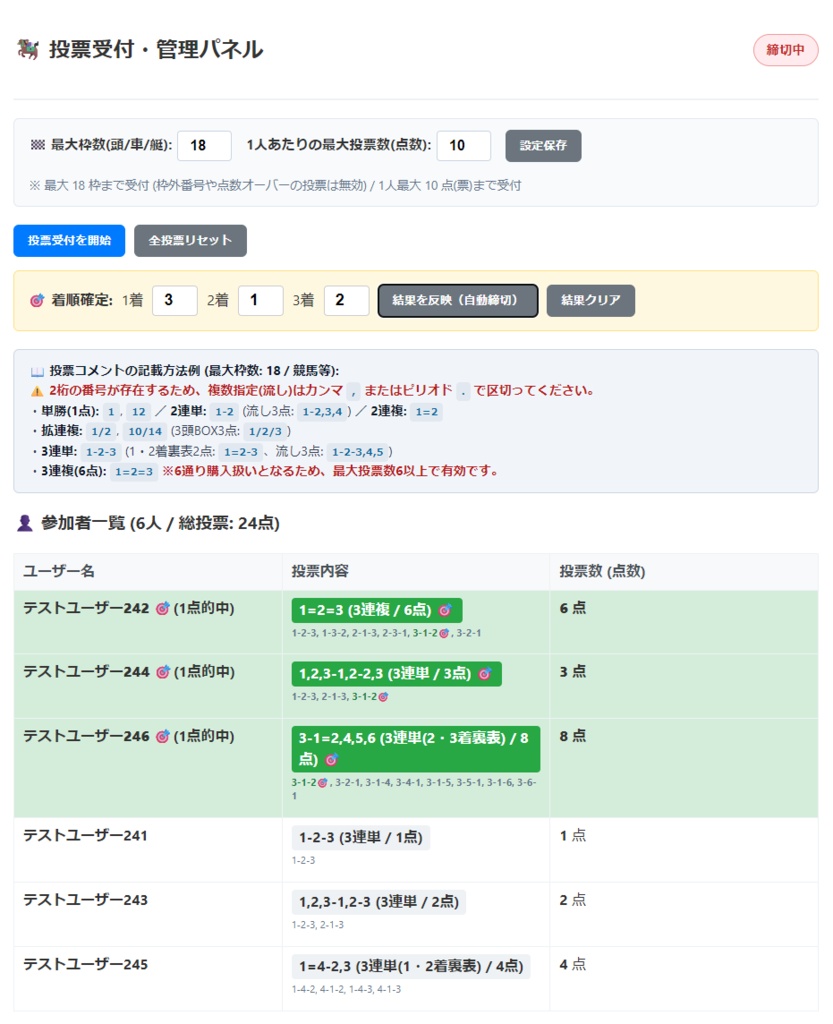The image size is (833, 1024).
Task: Click the grid icon beside 最大枠数 label
Action: (x=37, y=145)
